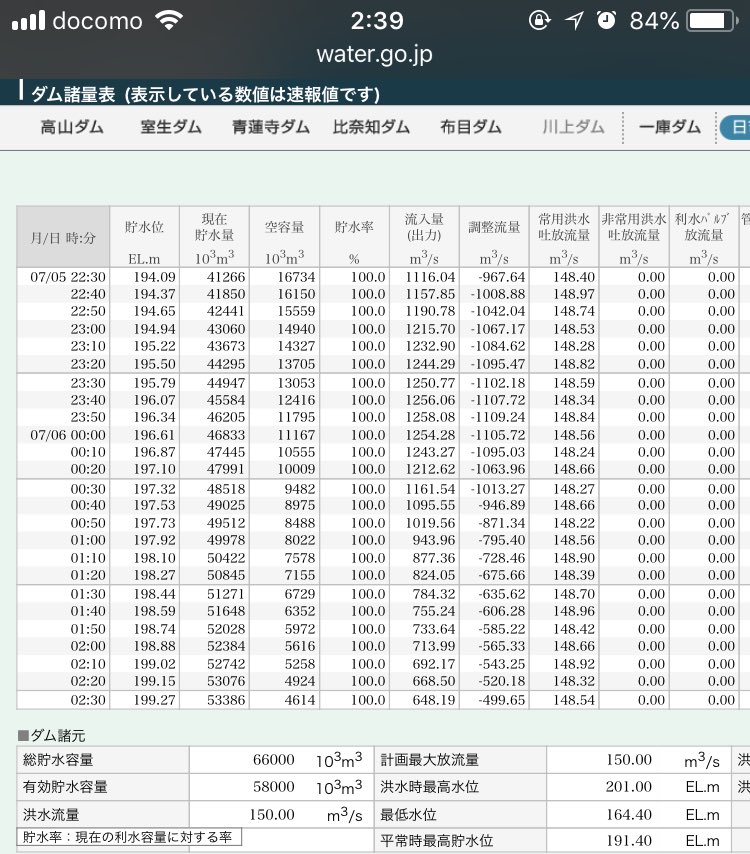The height and width of the screenshot is (854, 750).
Task: Click storage value 49978
Action: click(x=226, y=540)
